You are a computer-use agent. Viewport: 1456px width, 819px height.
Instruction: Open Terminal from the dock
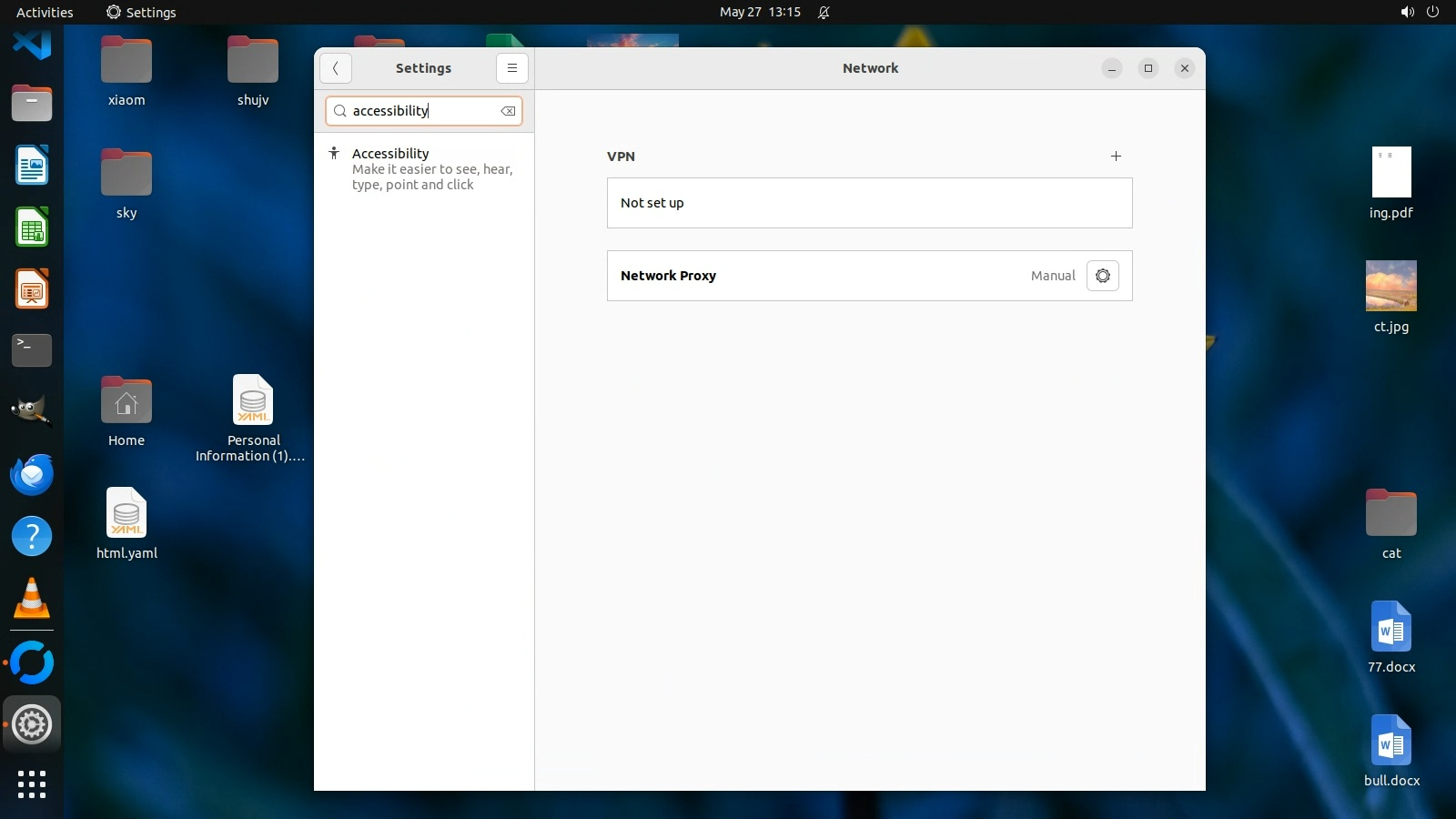32,349
